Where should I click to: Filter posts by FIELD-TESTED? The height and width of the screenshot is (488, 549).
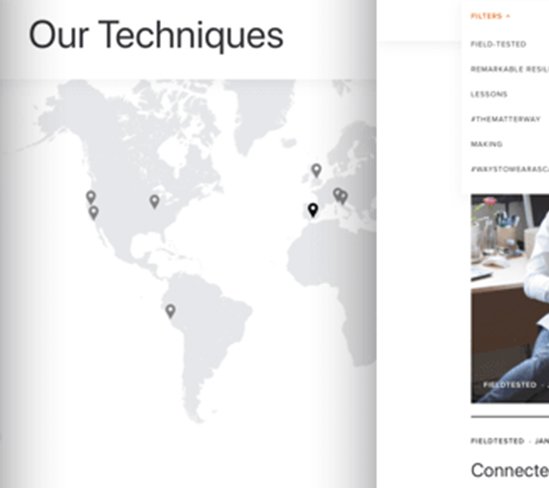click(498, 44)
